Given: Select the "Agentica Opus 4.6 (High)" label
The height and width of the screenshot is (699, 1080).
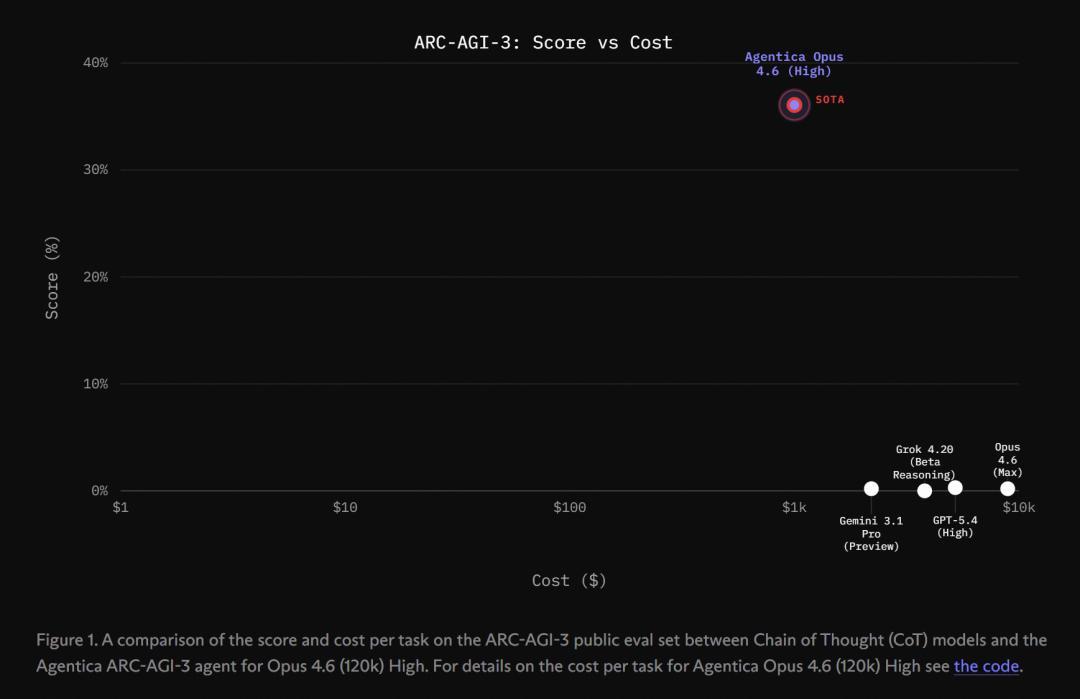Looking at the screenshot, I should [787, 64].
